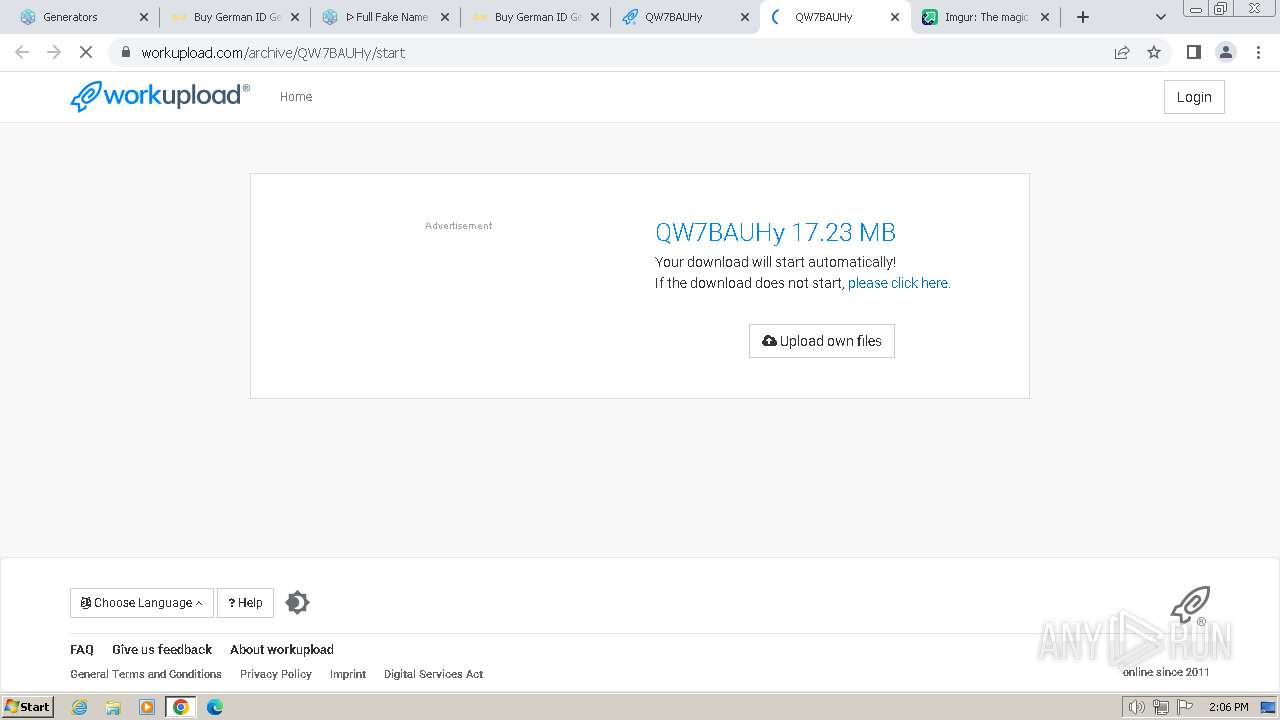This screenshot has height=720, width=1280.
Task: Open tab search dropdown arrow
Action: point(1161,17)
